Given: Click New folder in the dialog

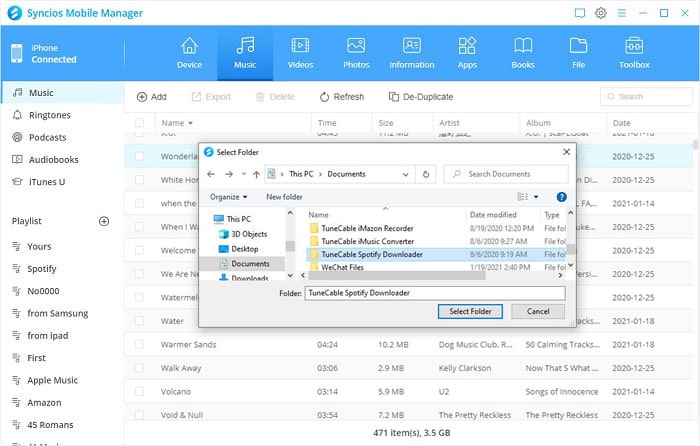Looking at the screenshot, I should [x=284, y=197].
